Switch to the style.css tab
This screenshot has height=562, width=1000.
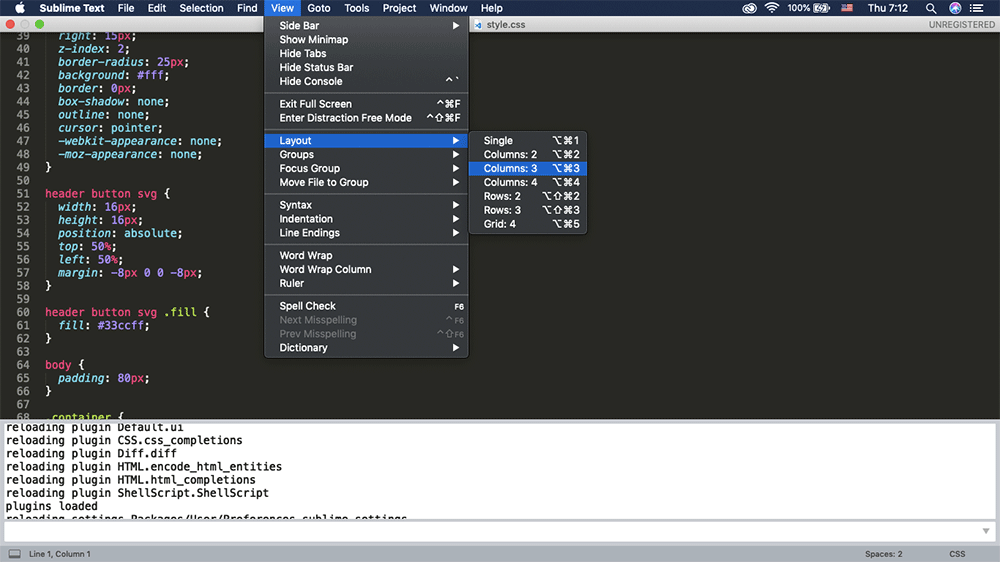pos(506,25)
